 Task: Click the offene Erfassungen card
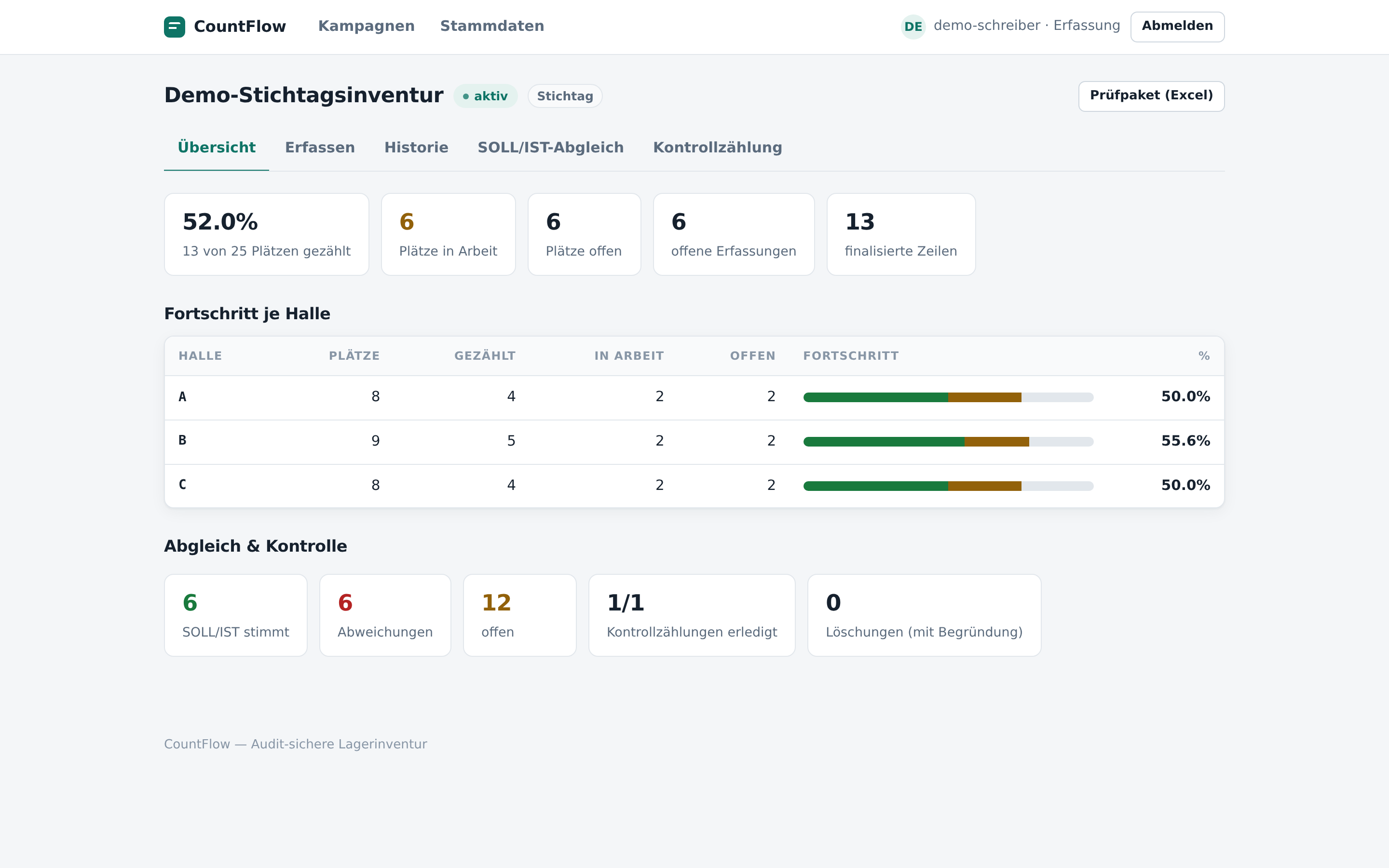click(734, 234)
